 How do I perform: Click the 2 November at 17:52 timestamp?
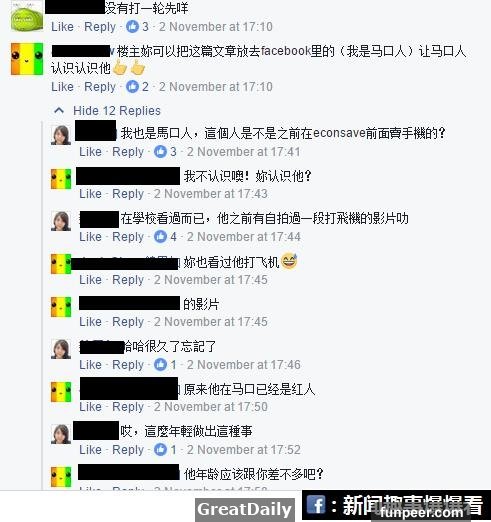point(244,449)
